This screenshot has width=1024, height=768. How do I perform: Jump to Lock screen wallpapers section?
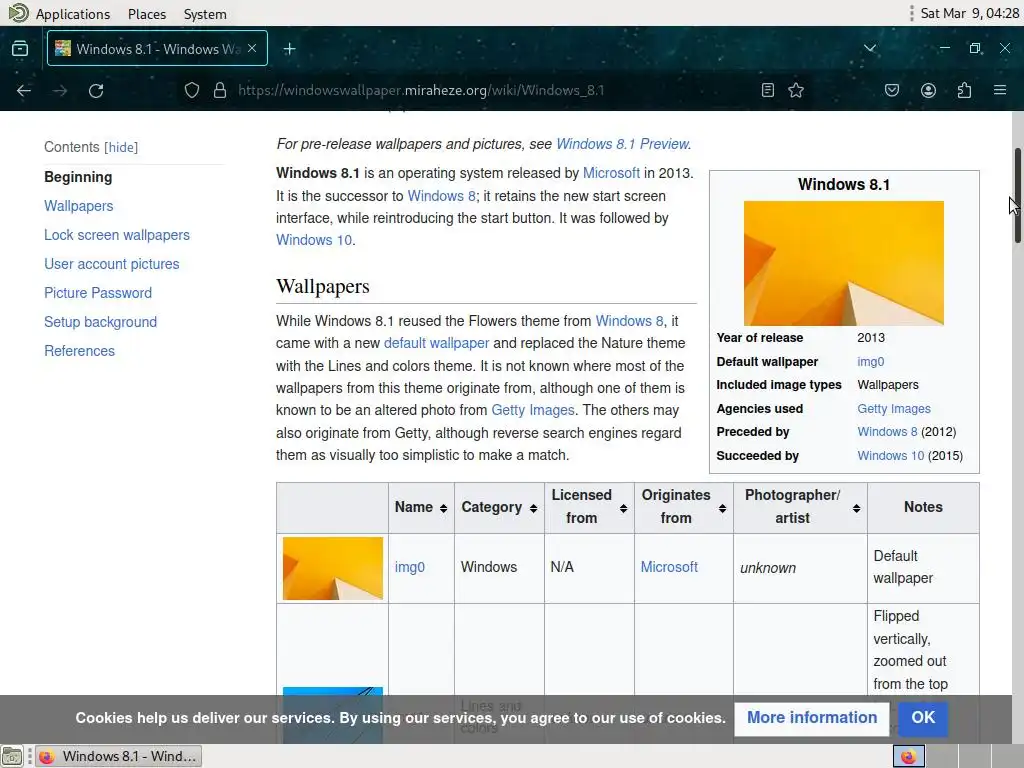117,235
